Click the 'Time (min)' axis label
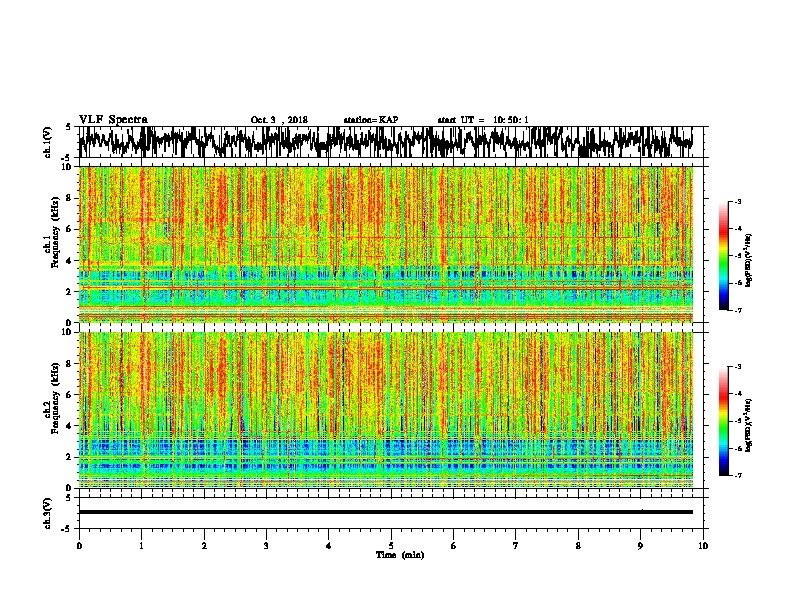Screen dimensions: 792x612 click(400, 555)
